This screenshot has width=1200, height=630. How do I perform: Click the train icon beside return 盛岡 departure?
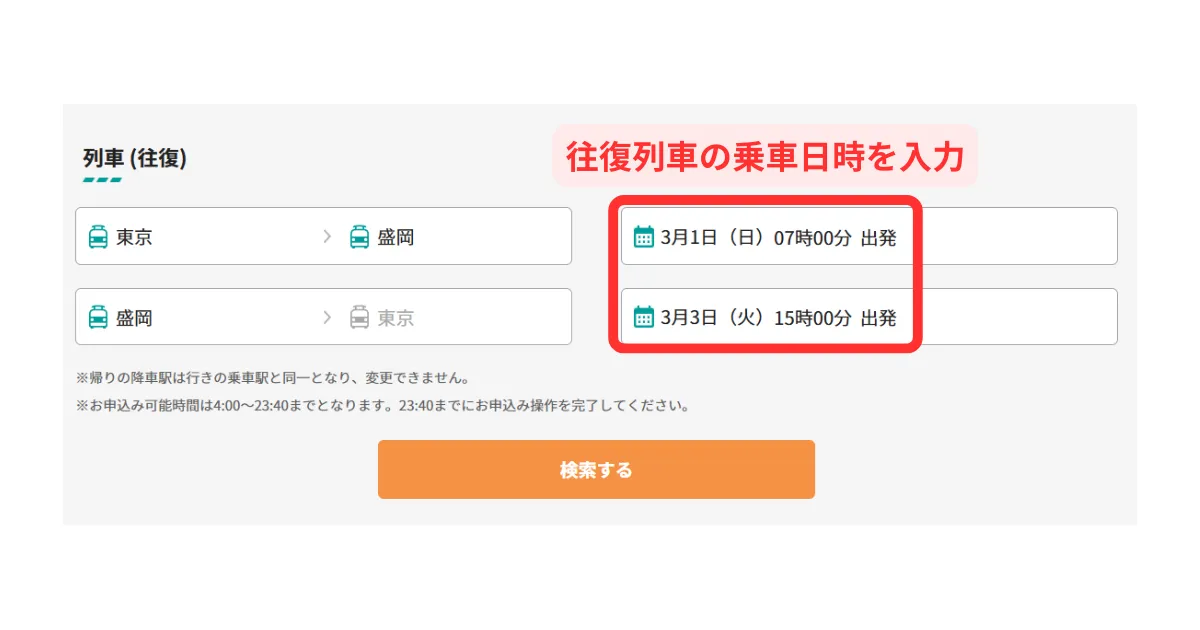click(x=98, y=318)
